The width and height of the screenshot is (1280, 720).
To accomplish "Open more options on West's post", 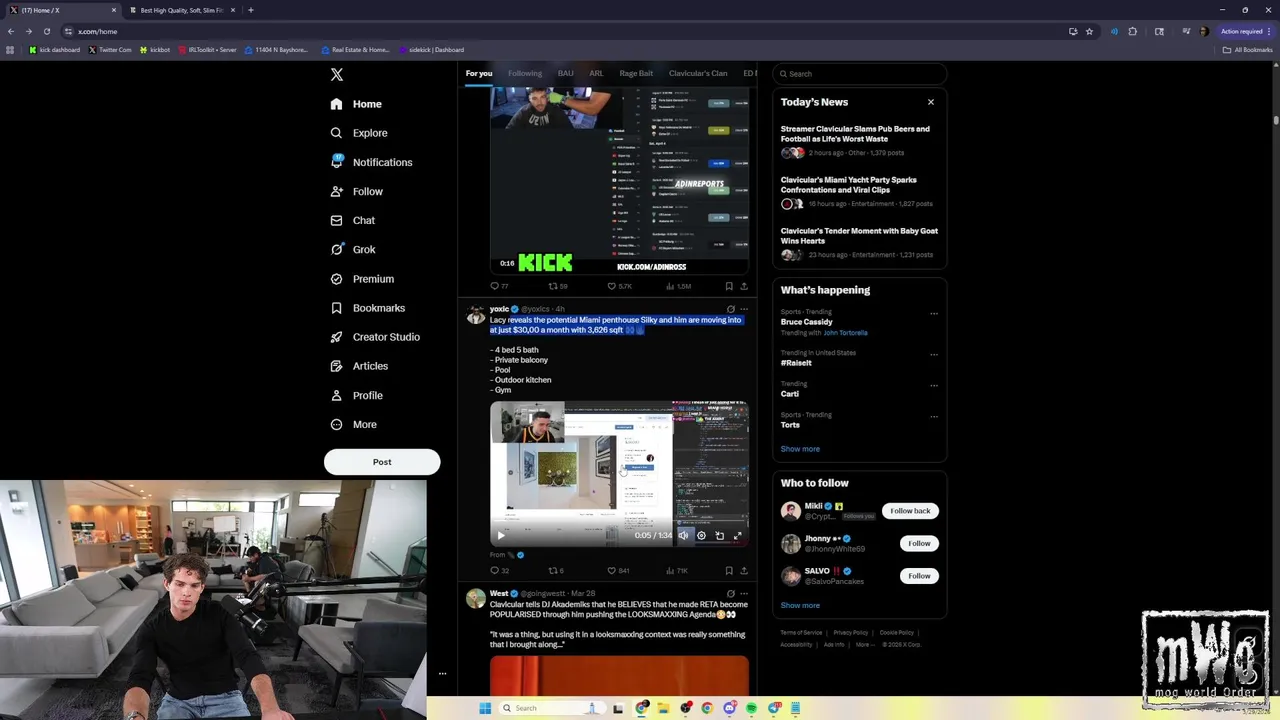I will coord(744,594).
